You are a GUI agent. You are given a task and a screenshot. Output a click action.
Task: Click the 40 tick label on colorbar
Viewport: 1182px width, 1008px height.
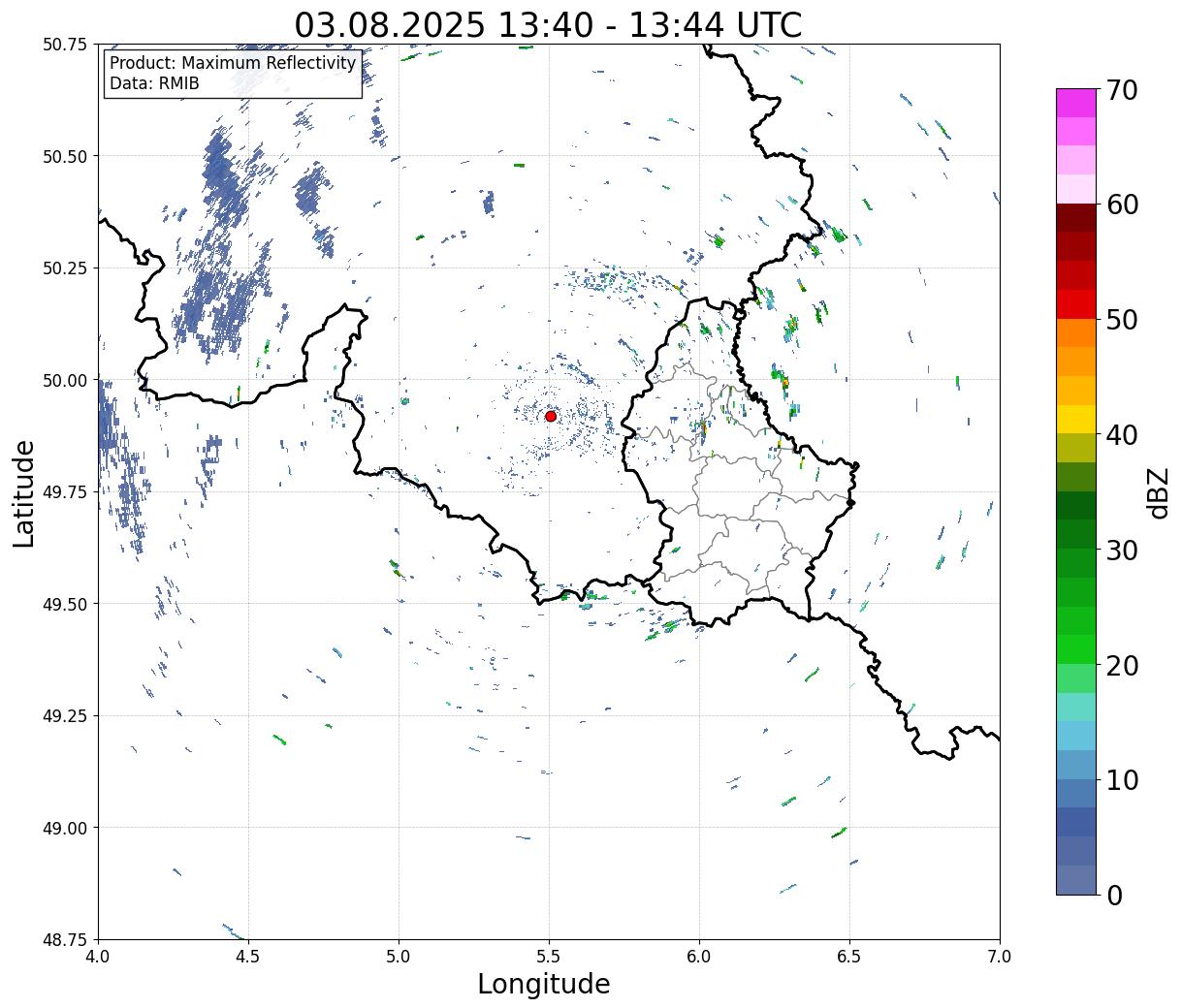coord(1122,435)
